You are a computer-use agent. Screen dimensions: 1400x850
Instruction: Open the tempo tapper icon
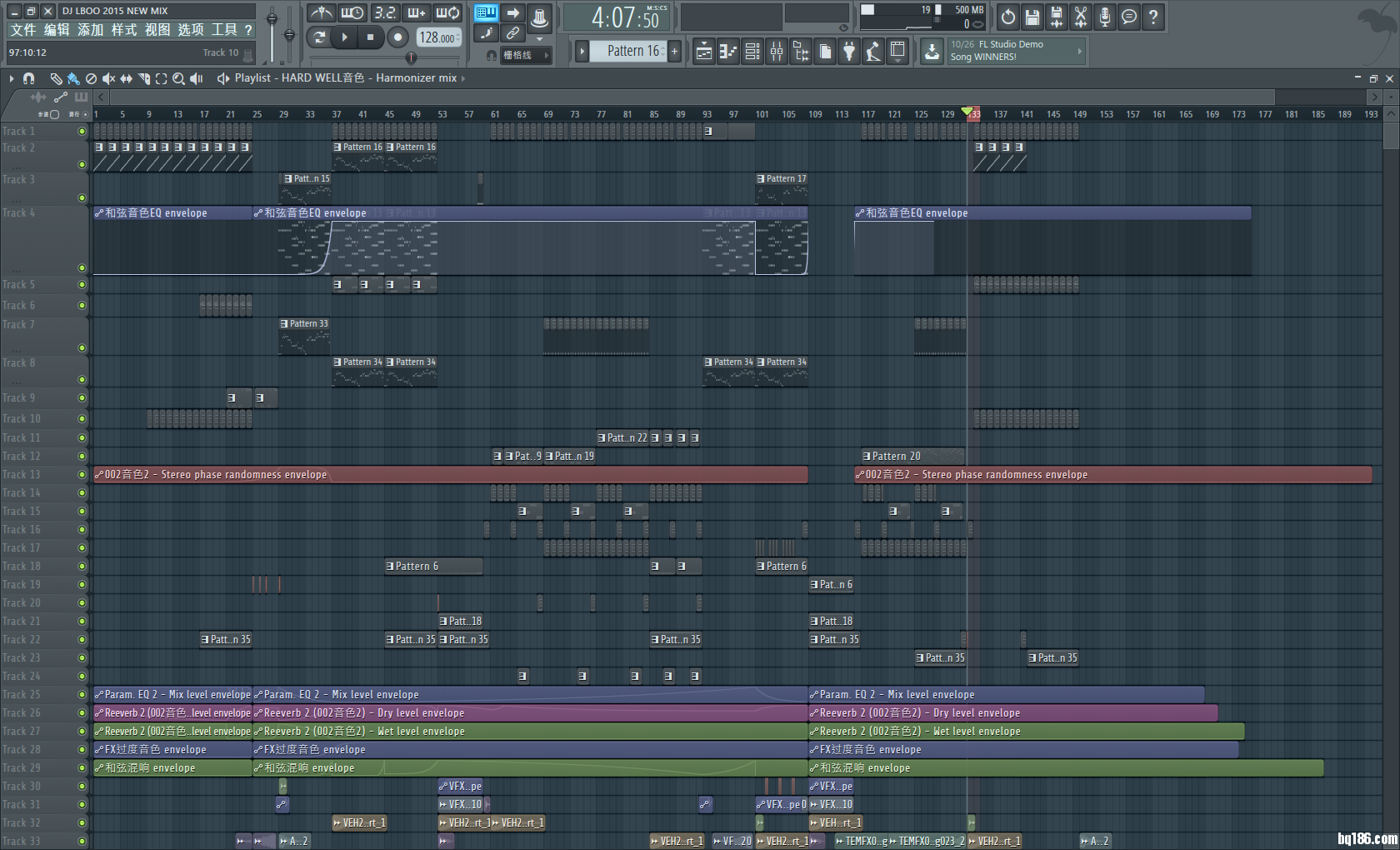pyautogui.click(x=872, y=52)
